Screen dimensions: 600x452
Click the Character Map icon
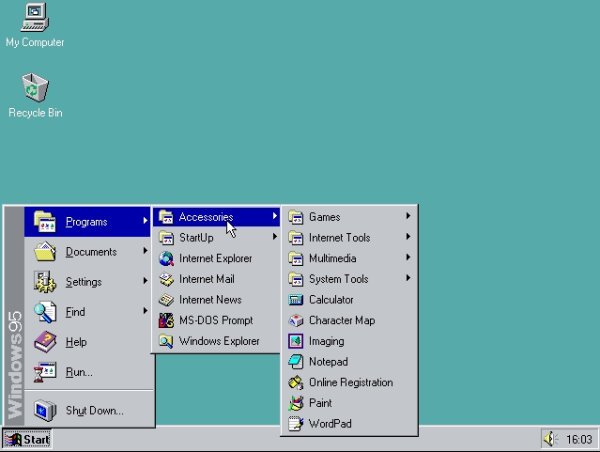coord(296,321)
